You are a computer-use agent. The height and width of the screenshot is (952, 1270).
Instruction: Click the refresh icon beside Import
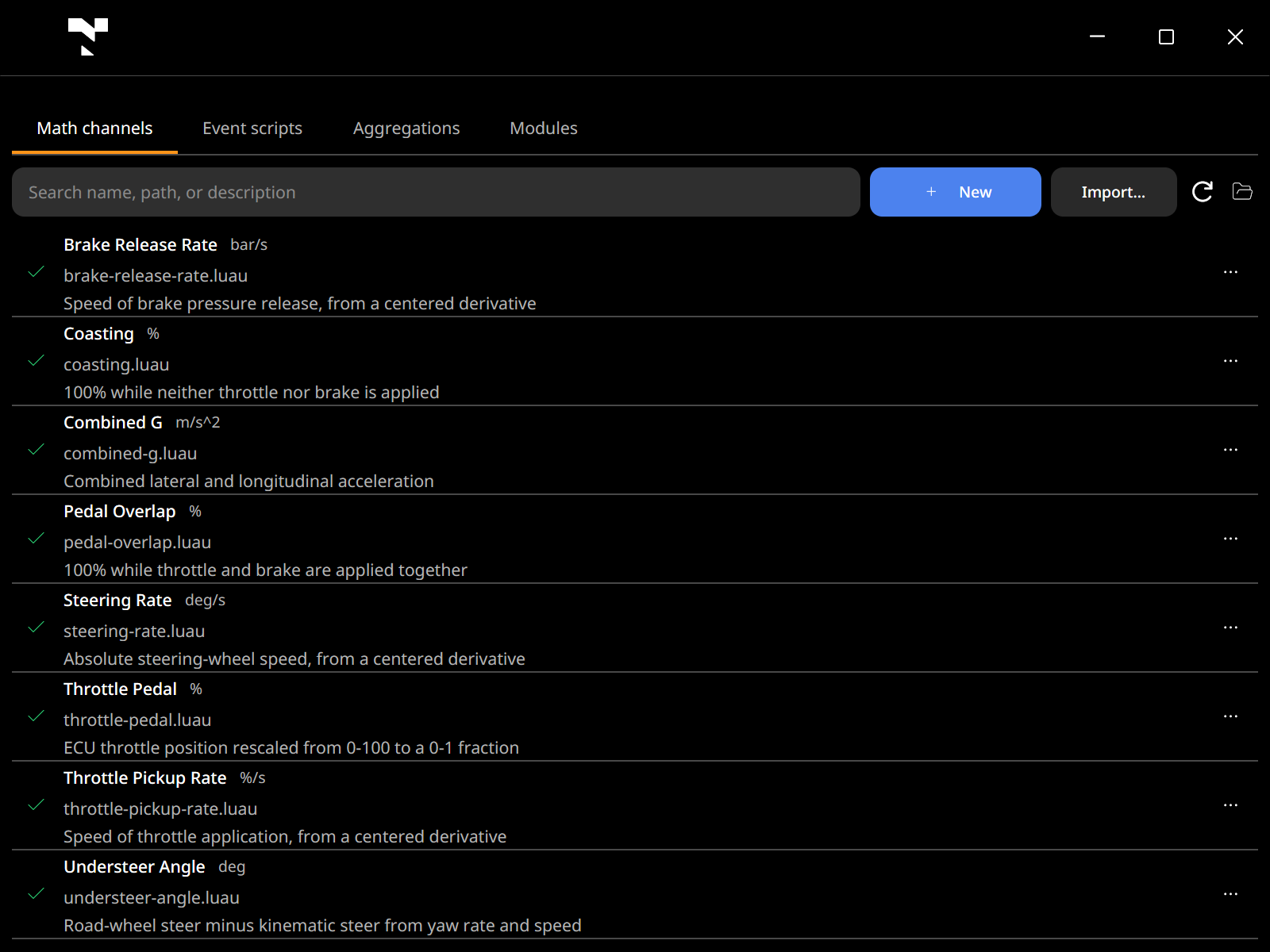click(1203, 192)
